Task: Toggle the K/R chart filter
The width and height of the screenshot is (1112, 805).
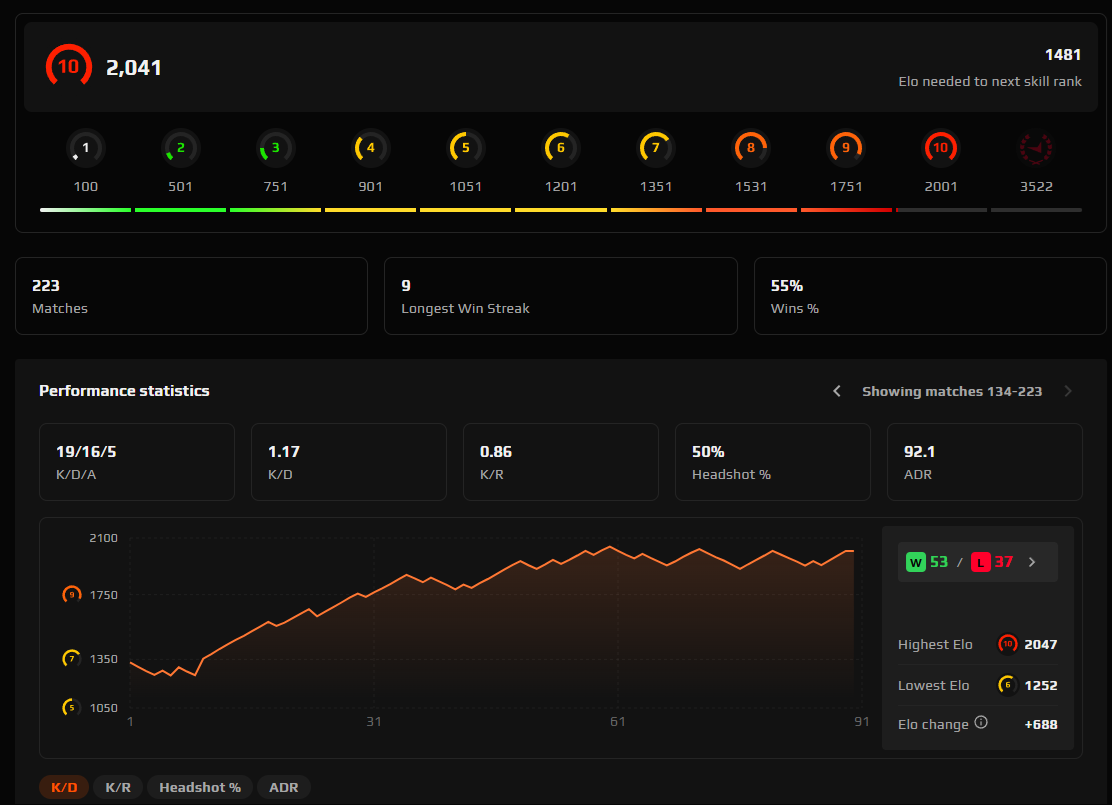Action: (118, 787)
